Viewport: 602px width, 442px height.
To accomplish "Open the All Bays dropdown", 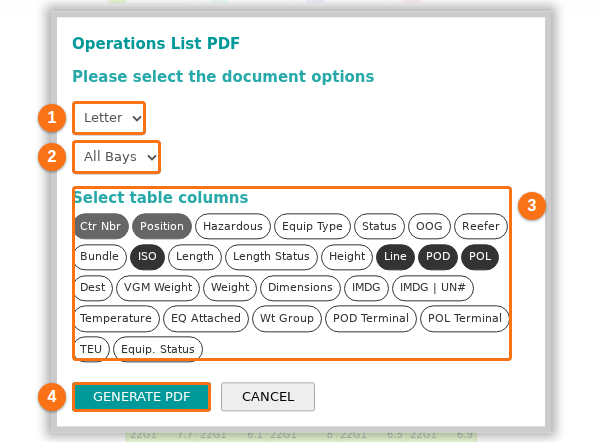I will pyautogui.click(x=116, y=157).
